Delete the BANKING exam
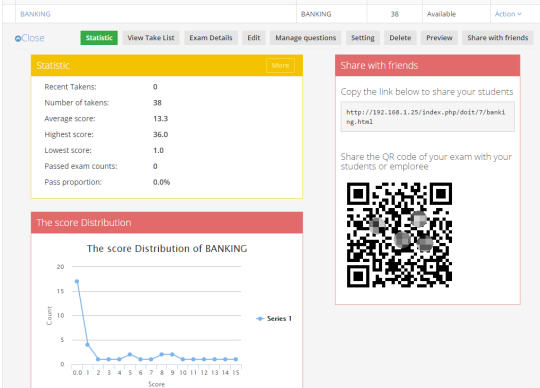This screenshot has height=388, width=540. 400,38
